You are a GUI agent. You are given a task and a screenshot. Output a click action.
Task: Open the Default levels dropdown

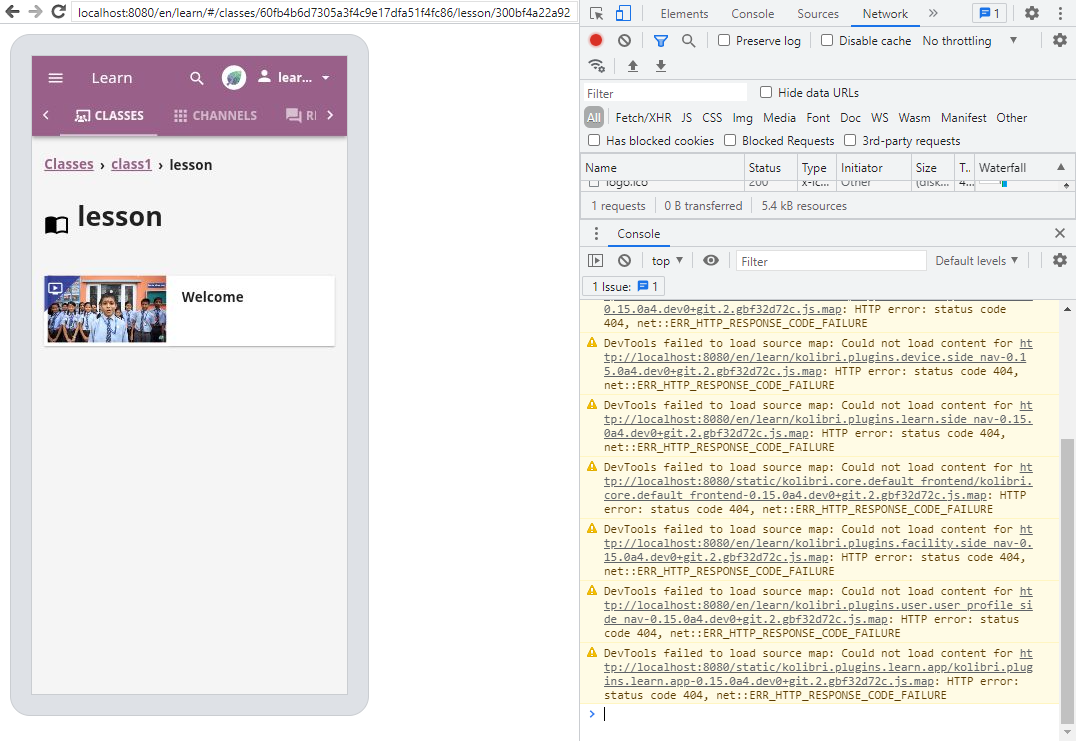976,261
